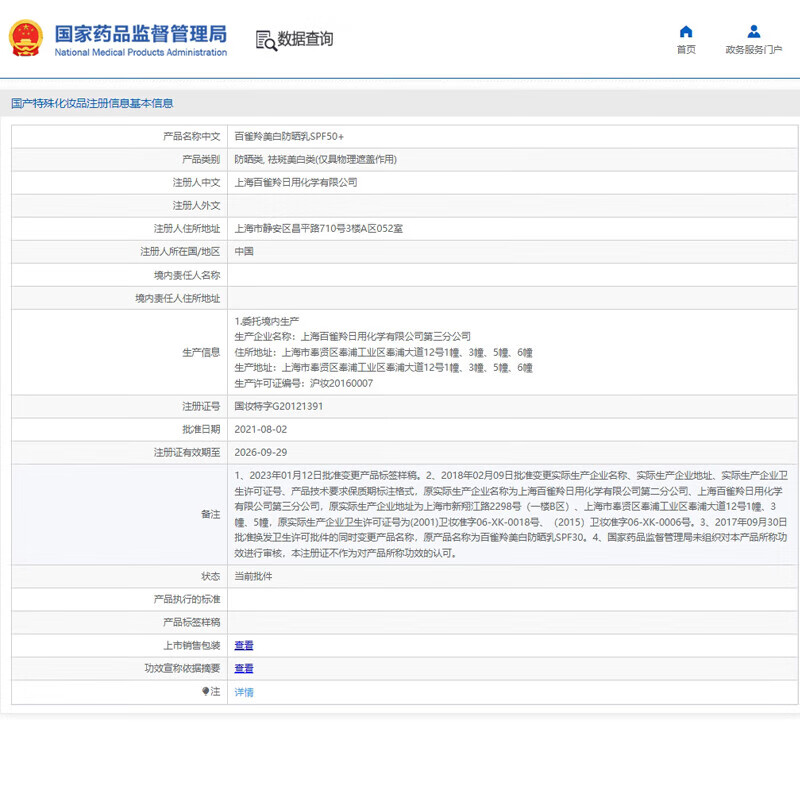
Task: Select the 首页 menu item
Action: pos(686,47)
